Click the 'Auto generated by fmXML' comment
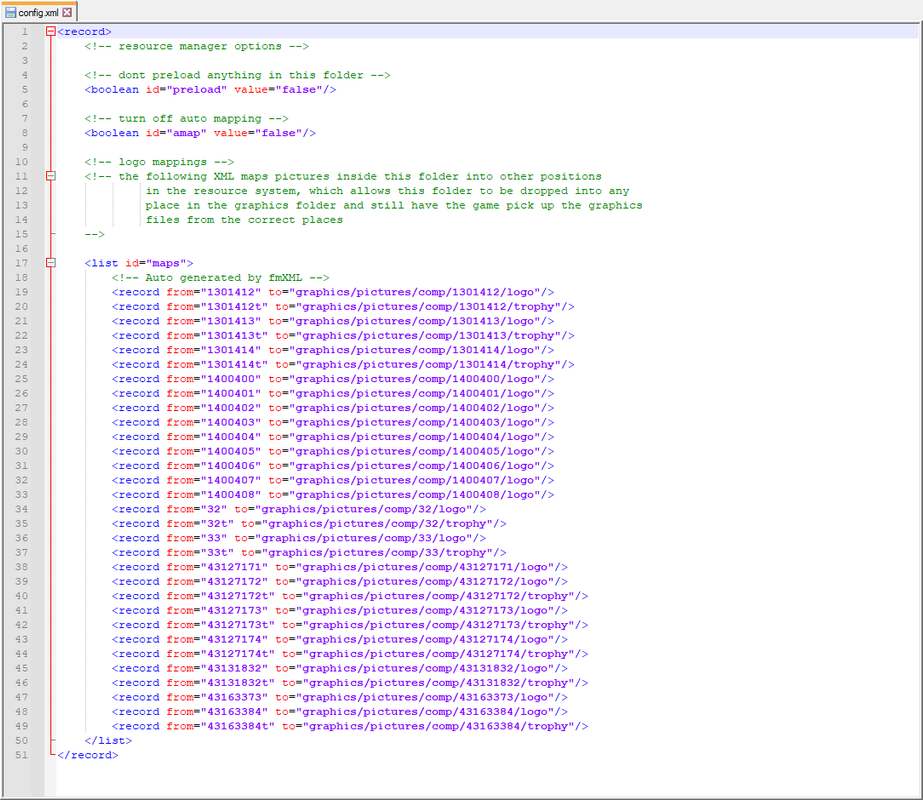The image size is (923, 800). (220, 277)
